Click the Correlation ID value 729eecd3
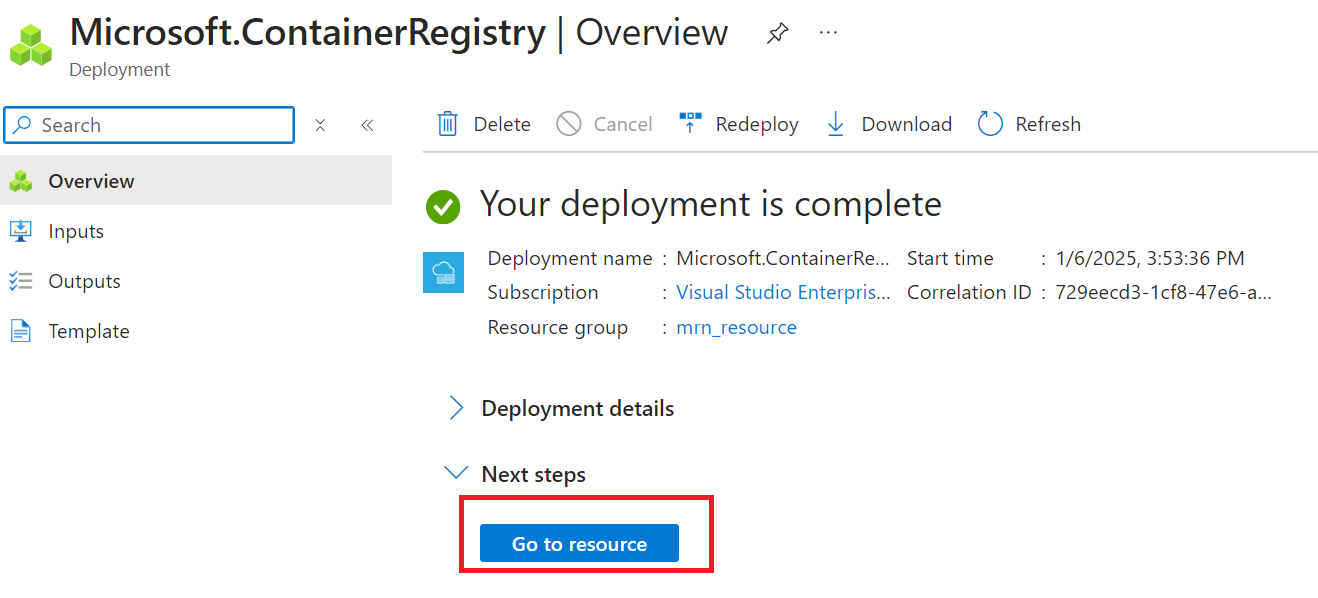 1164,292
